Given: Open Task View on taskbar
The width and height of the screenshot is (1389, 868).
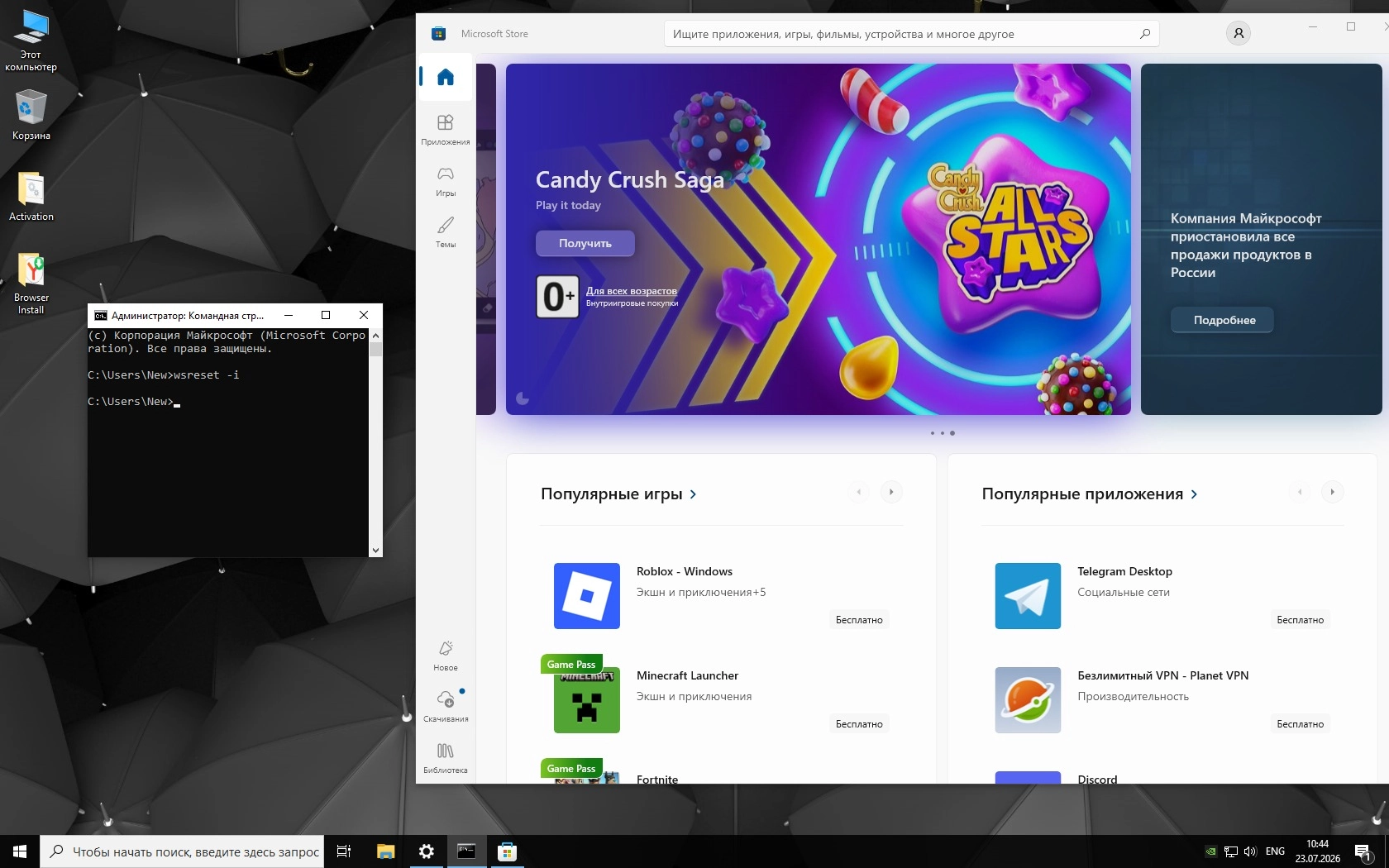Looking at the screenshot, I should coord(344,851).
